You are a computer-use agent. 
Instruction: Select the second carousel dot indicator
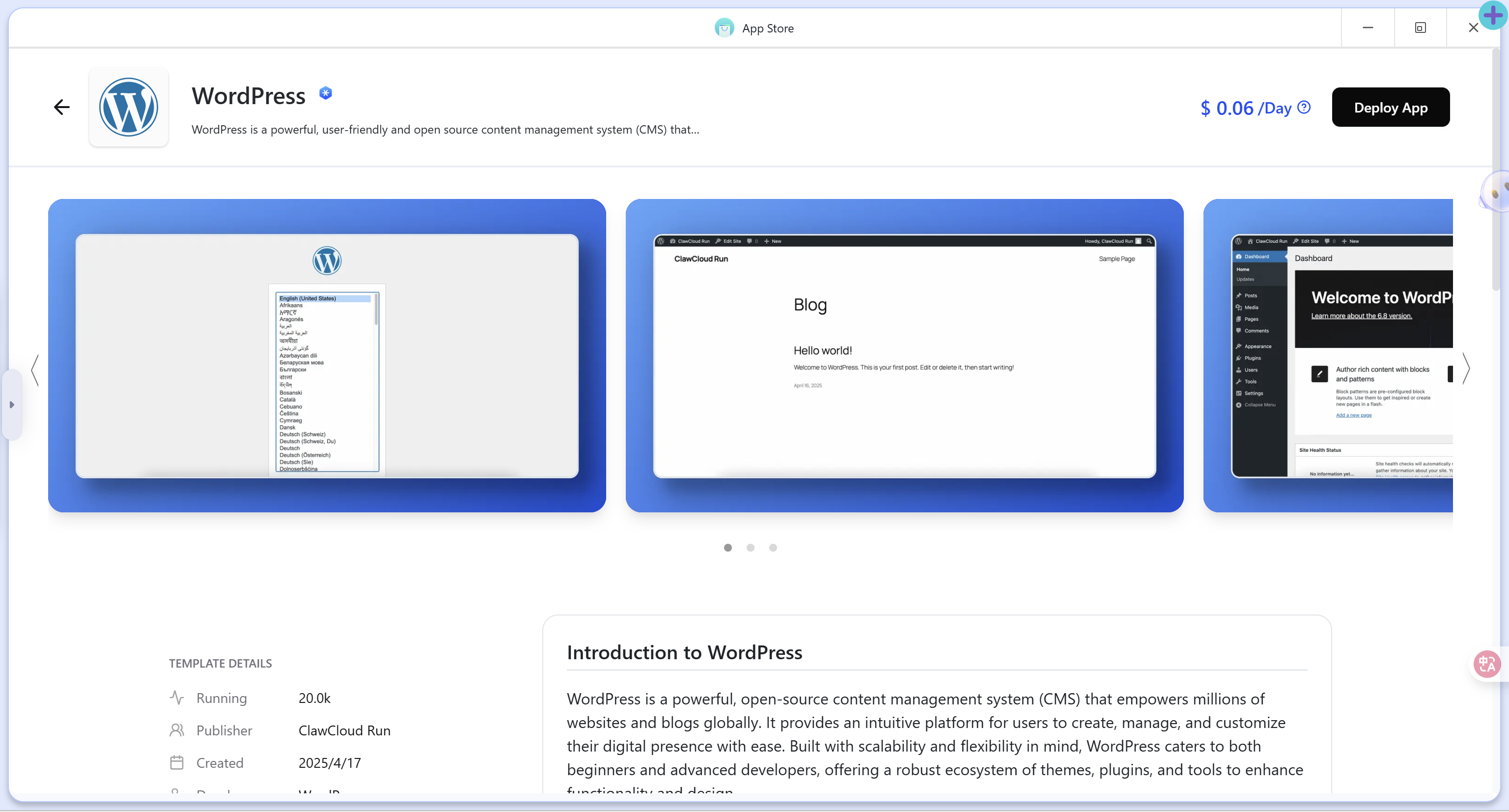click(751, 547)
